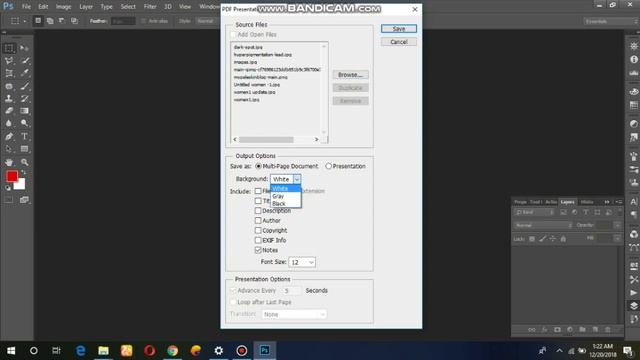Check the Description checkbox
This screenshot has width=640, height=360.
[258, 211]
